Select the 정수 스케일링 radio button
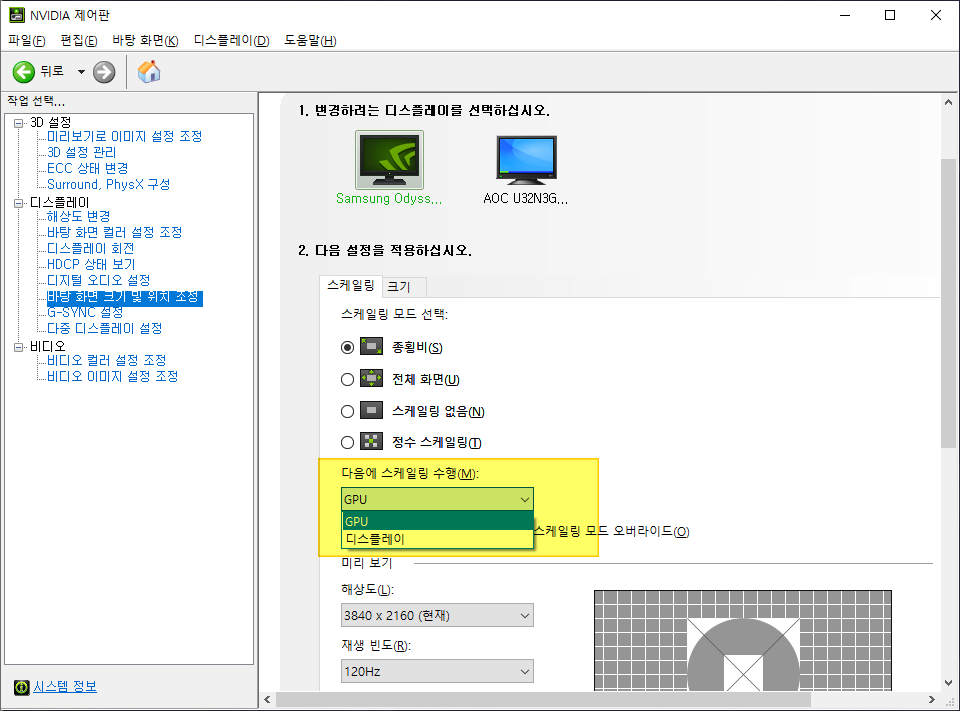The width and height of the screenshot is (960, 711). [x=347, y=442]
